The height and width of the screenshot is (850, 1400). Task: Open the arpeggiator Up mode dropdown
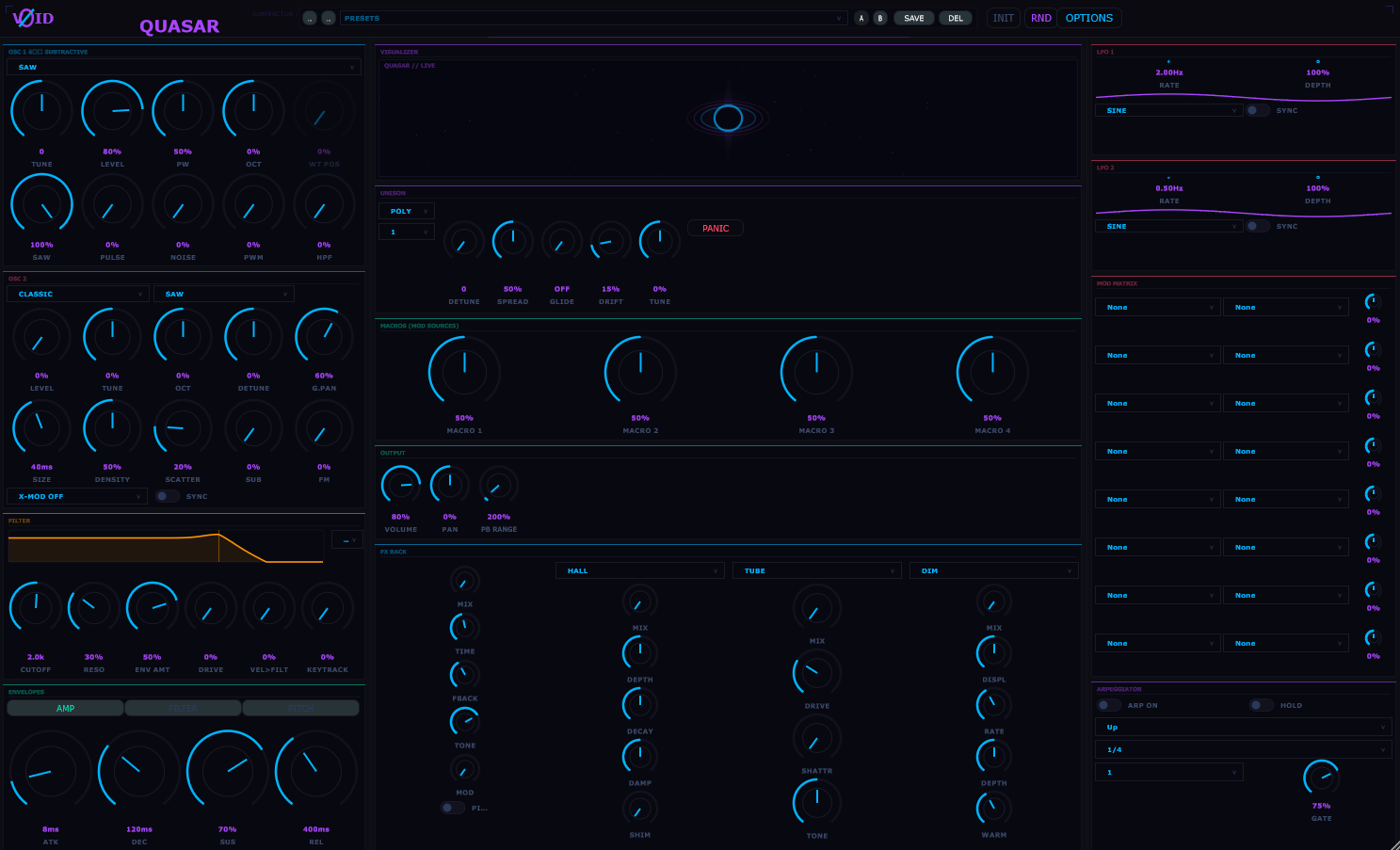coord(1243,727)
